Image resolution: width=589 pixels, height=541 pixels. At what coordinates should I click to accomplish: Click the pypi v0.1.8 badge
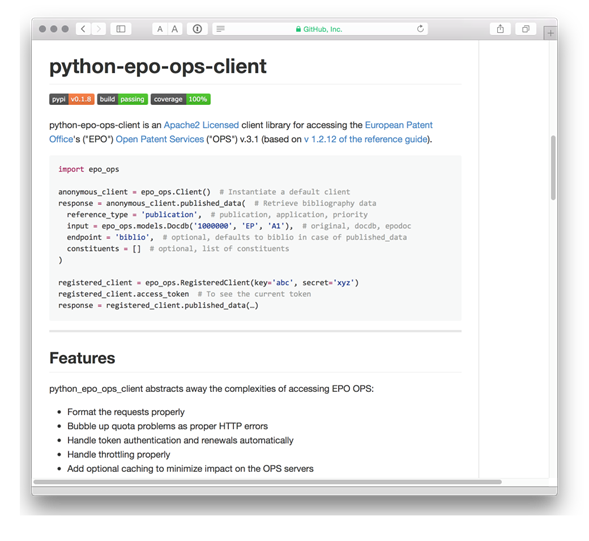(72, 99)
